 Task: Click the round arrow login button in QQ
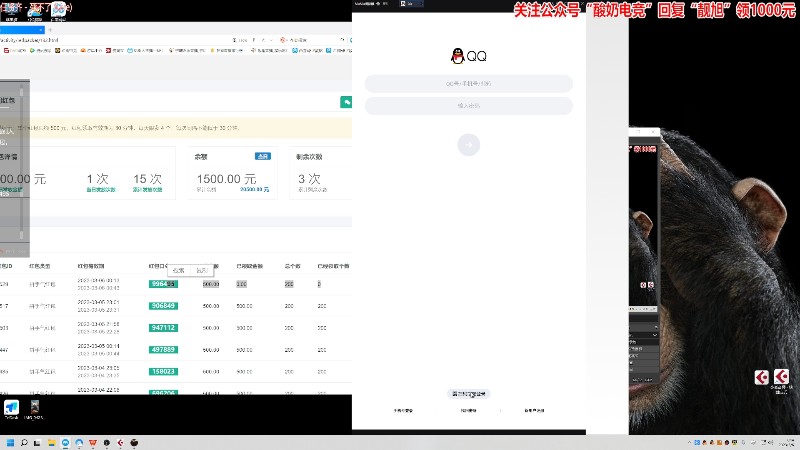point(468,145)
